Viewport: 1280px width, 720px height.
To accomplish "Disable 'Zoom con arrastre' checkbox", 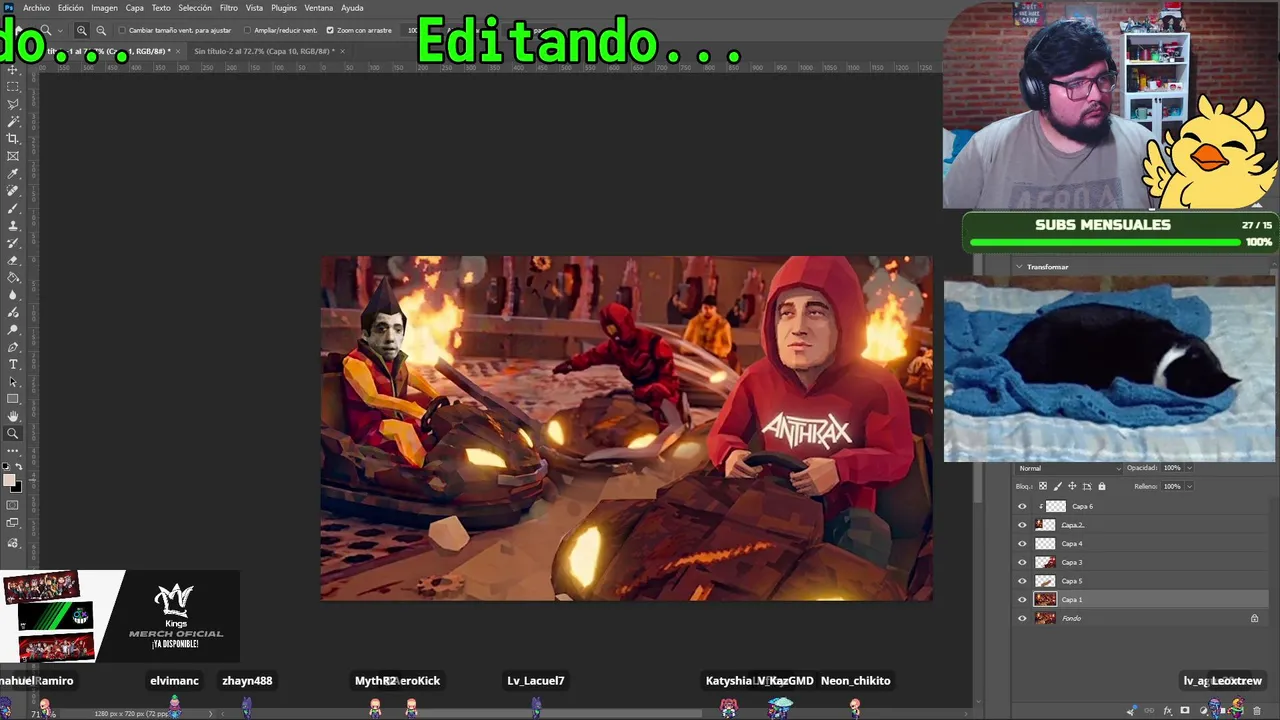I will click(330, 30).
